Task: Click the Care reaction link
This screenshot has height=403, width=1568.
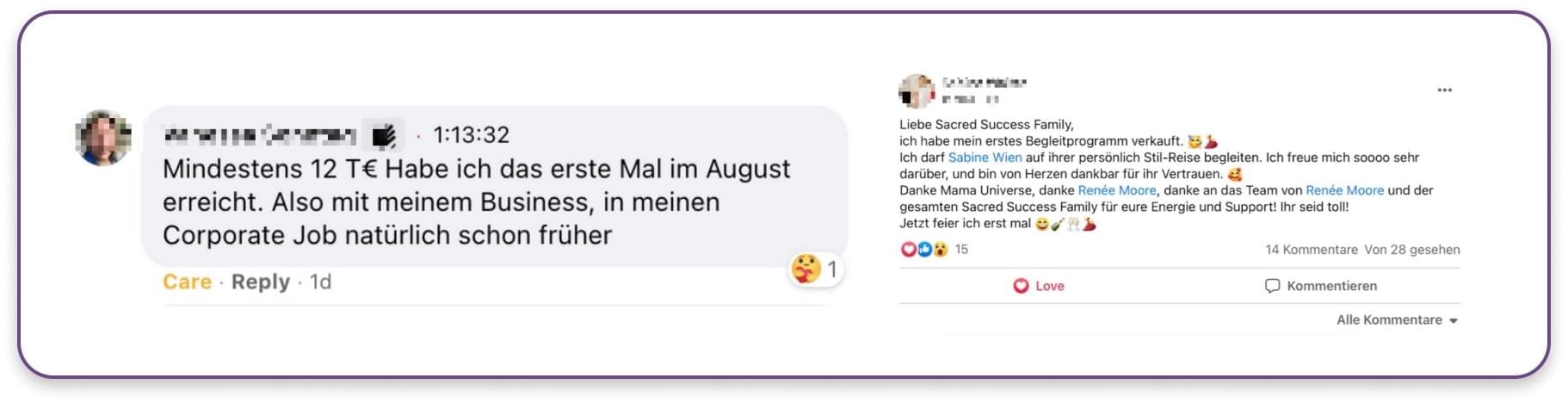Action: (x=187, y=282)
